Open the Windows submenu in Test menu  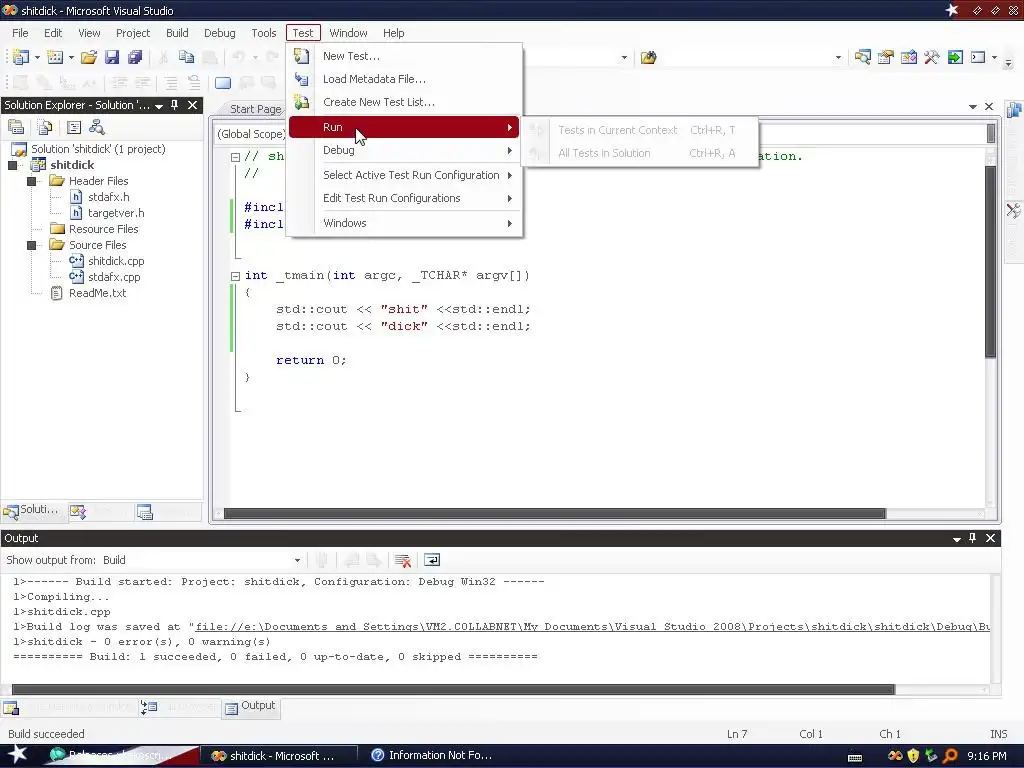404,223
